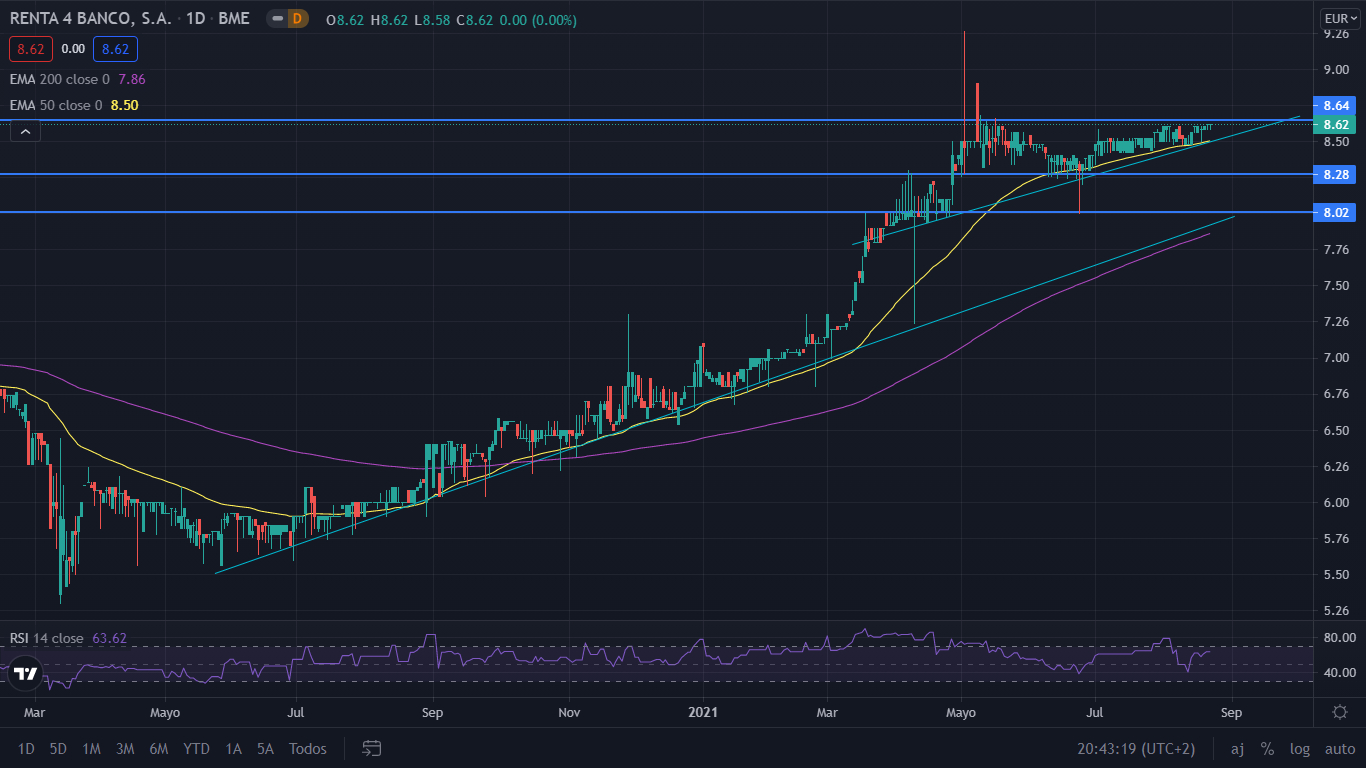
Task: Click the TradingView logo icon
Action: click(x=26, y=674)
